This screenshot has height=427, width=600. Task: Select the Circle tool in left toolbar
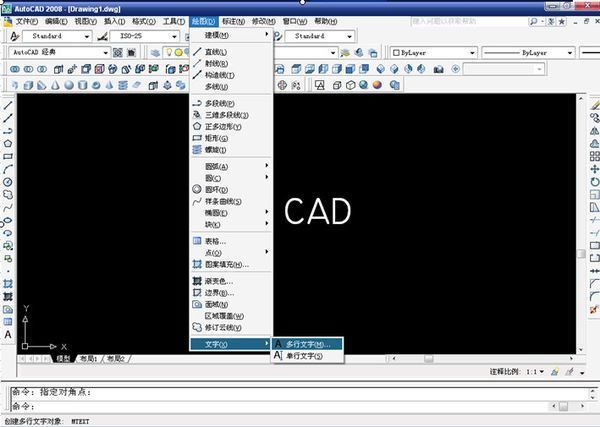tap(8, 182)
